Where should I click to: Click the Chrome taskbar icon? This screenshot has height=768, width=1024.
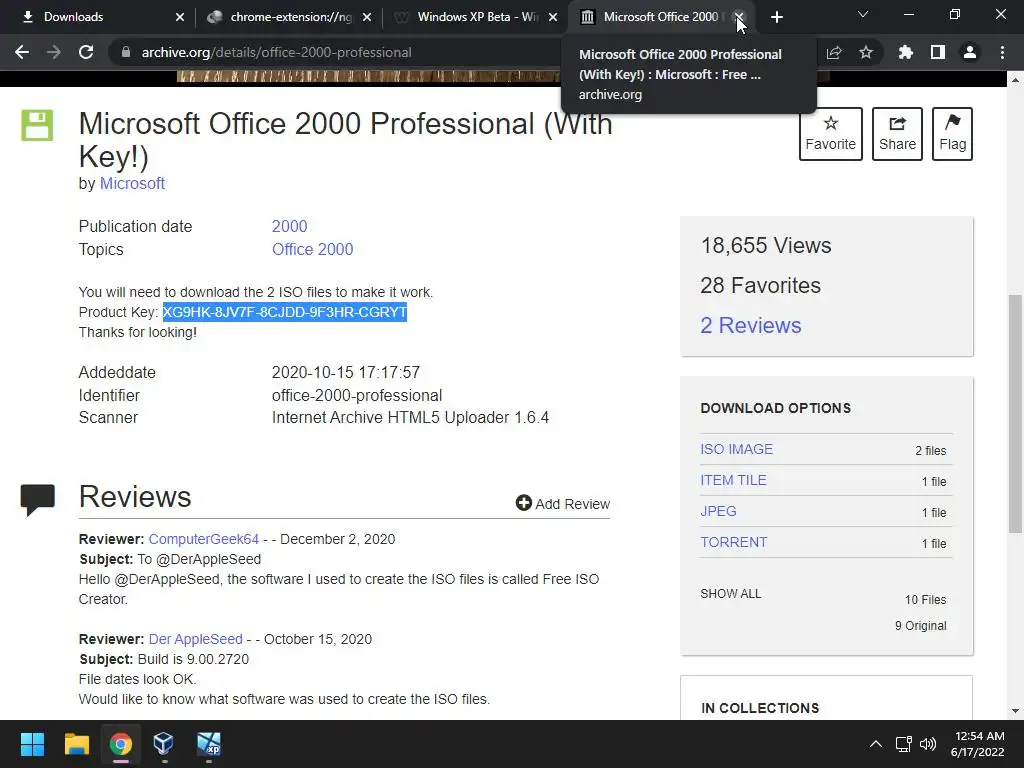coord(120,744)
